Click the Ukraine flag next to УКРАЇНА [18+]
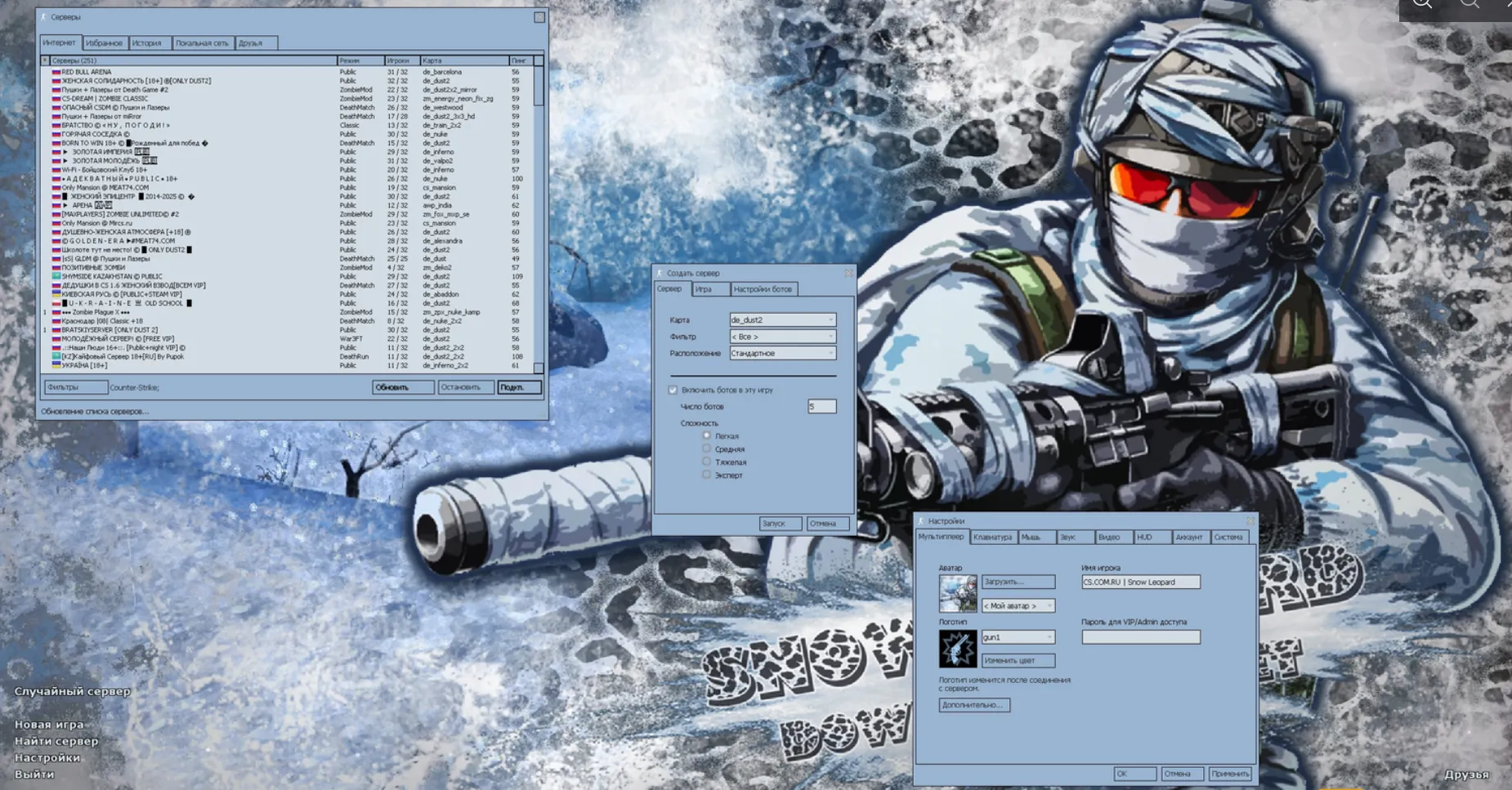 pyautogui.click(x=56, y=365)
